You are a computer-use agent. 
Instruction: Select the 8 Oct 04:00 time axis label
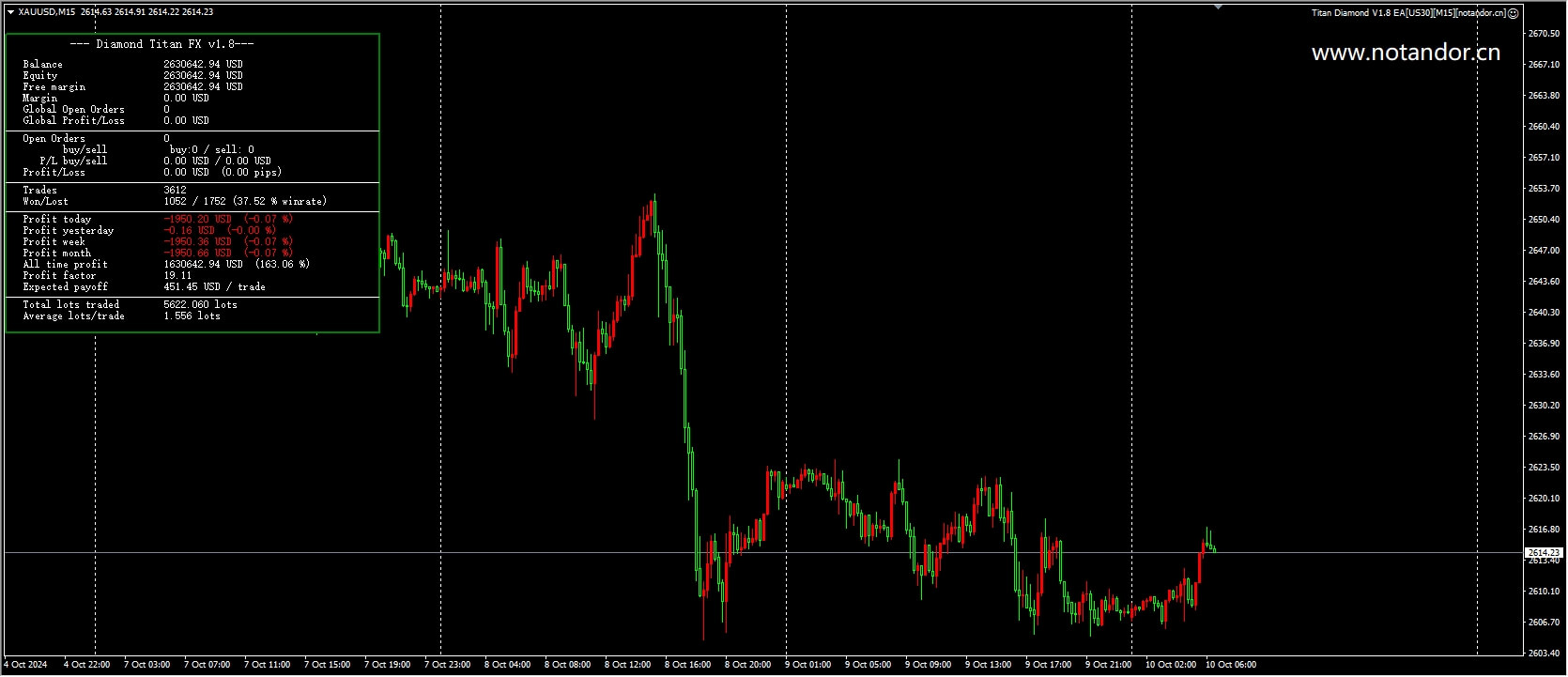[x=508, y=665]
